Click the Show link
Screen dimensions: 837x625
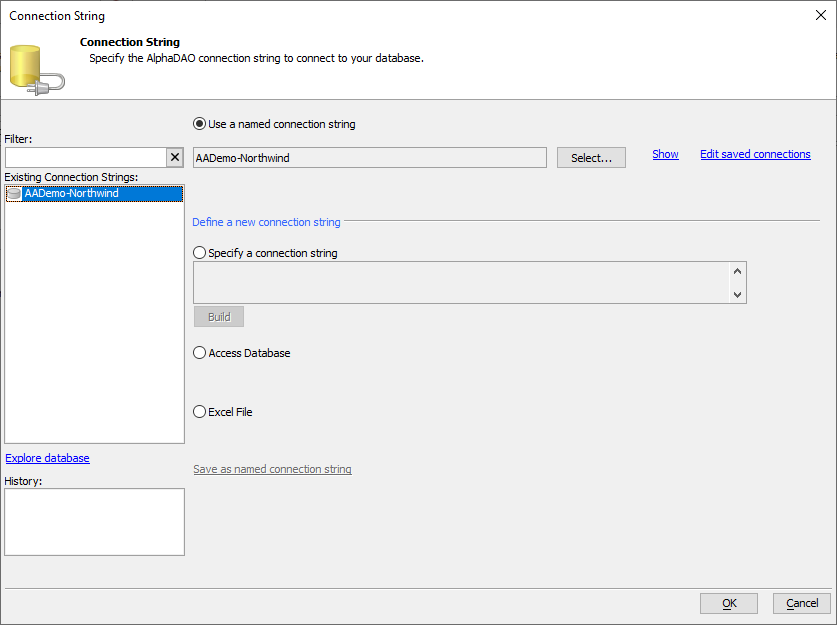pyautogui.click(x=665, y=154)
